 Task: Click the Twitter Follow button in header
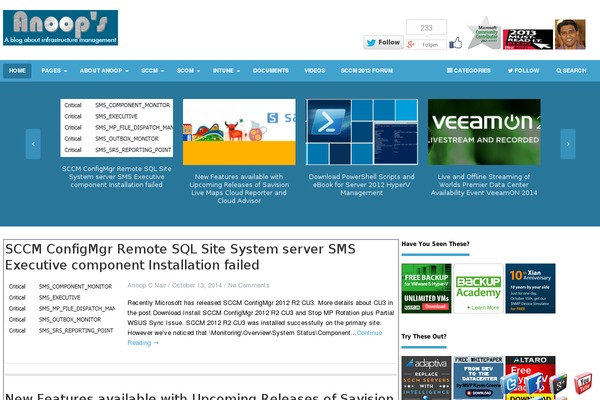[x=383, y=42]
